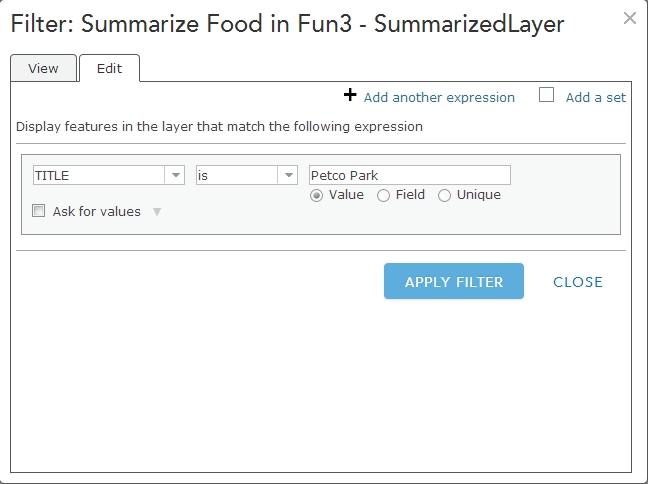Click the Petco Park value text box
Viewport: 648px width, 484px height.
[410, 175]
